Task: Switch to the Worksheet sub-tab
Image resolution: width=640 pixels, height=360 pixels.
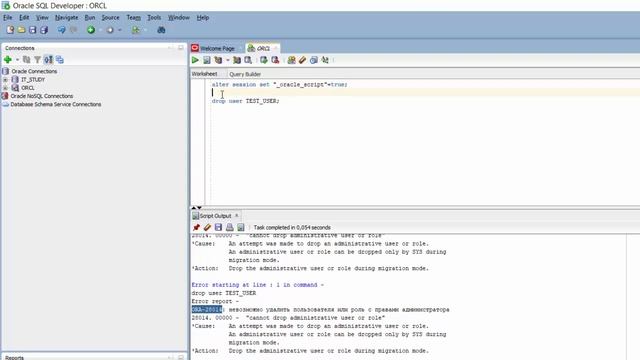Action: point(204,74)
